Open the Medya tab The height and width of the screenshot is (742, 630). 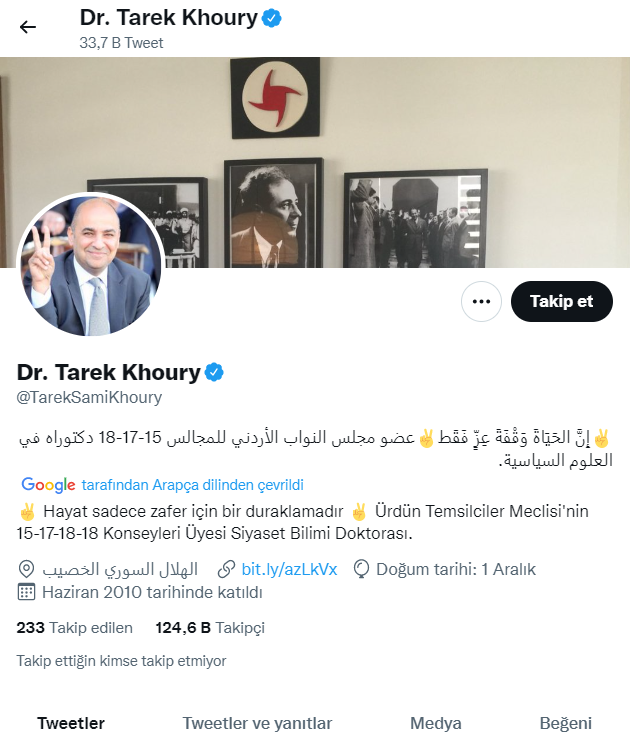pos(435,723)
